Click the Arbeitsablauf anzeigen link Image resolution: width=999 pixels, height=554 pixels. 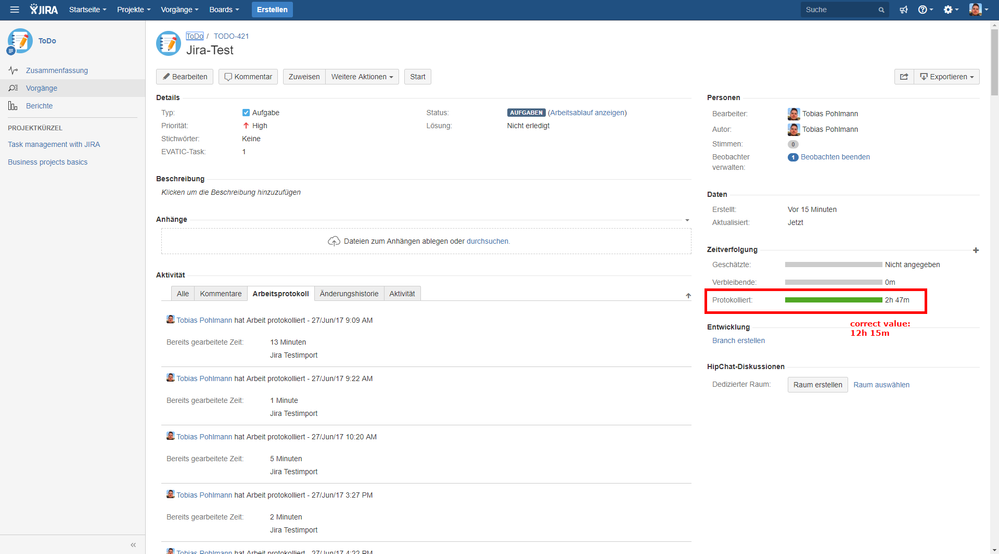click(587, 113)
